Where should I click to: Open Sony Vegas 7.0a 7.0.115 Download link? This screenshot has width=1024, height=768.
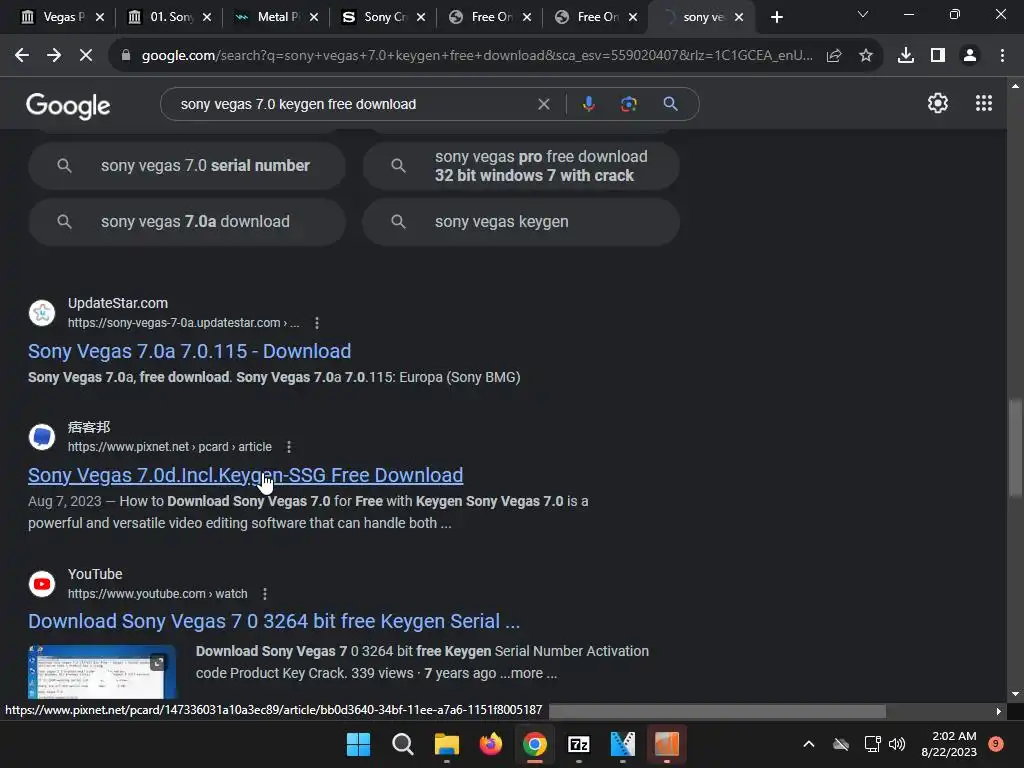tap(189, 351)
